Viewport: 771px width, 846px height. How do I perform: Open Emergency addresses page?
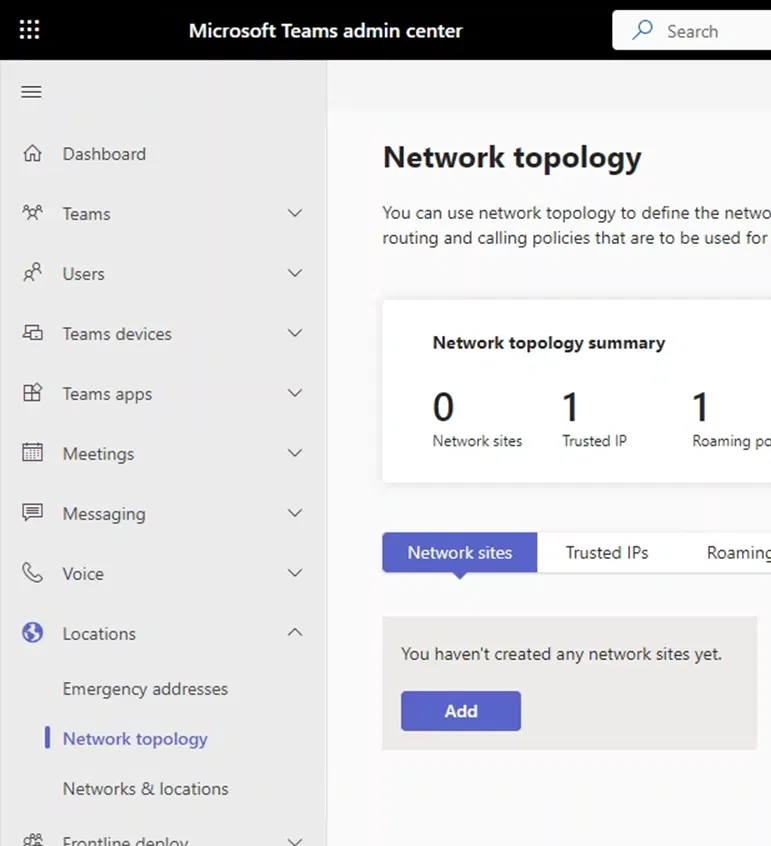[145, 689]
